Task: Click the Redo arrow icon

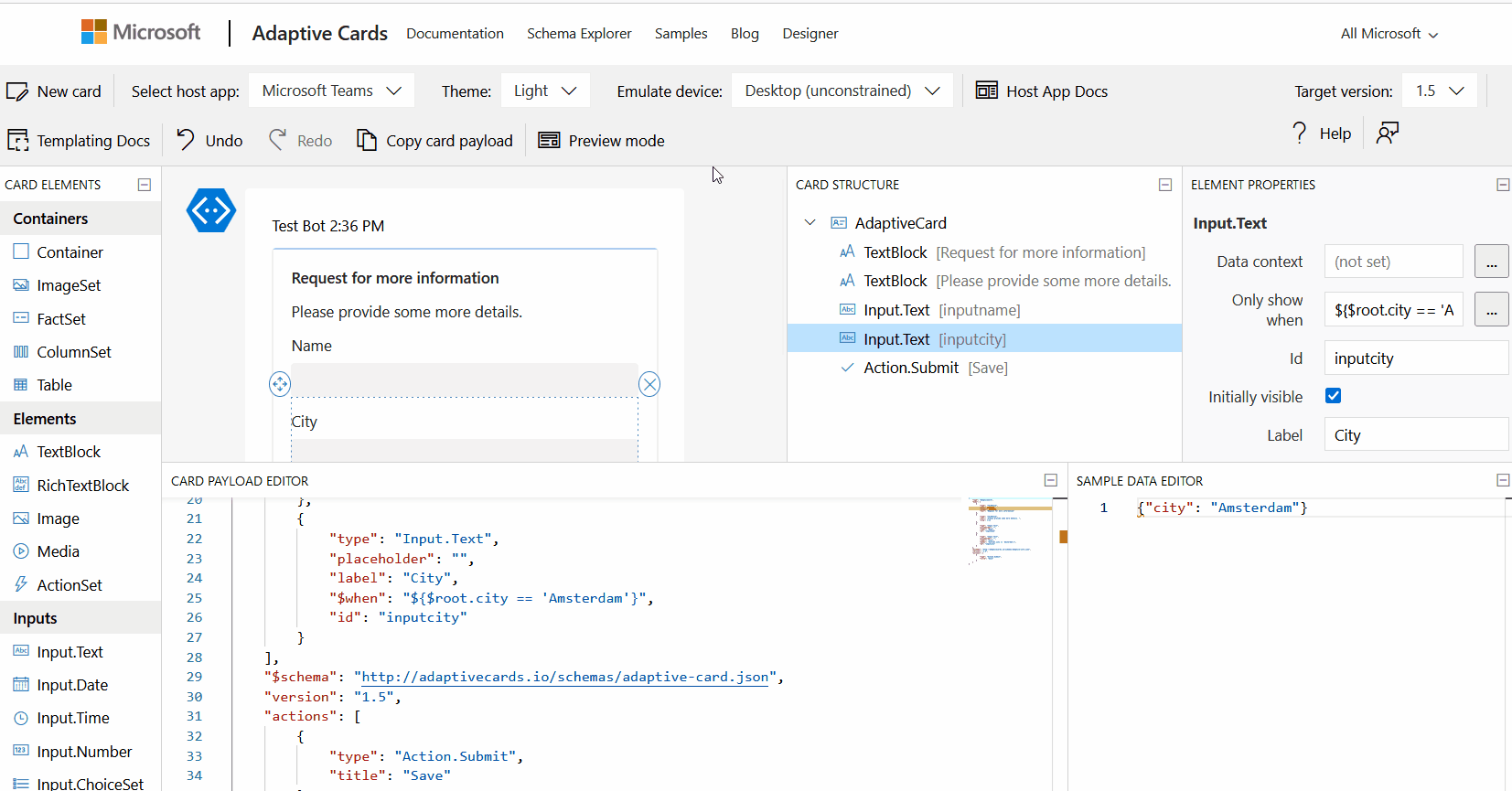Action: pyautogui.click(x=277, y=140)
